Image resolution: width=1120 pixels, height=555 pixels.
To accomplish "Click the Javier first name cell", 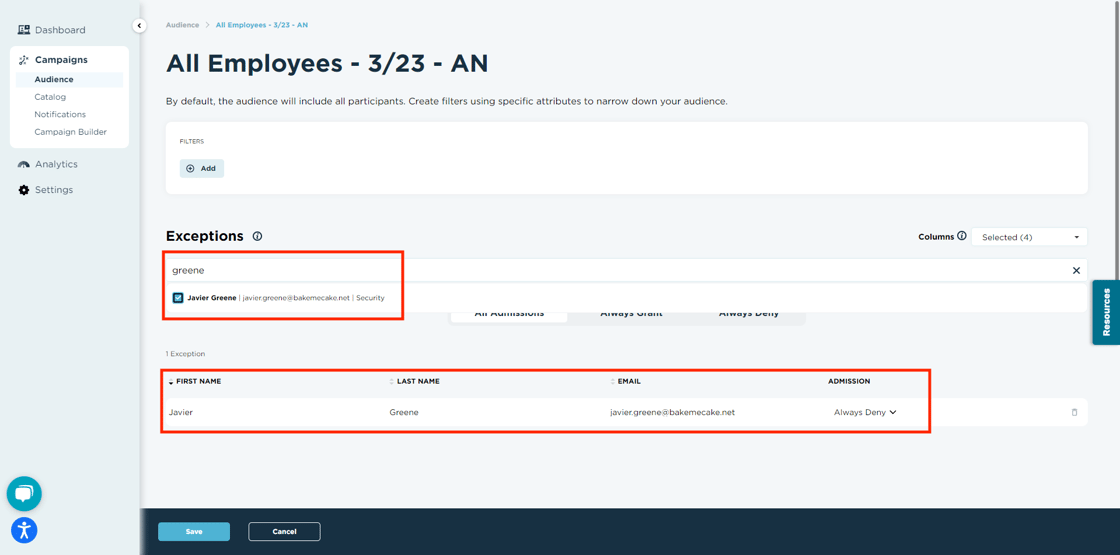I will point(181,412).
